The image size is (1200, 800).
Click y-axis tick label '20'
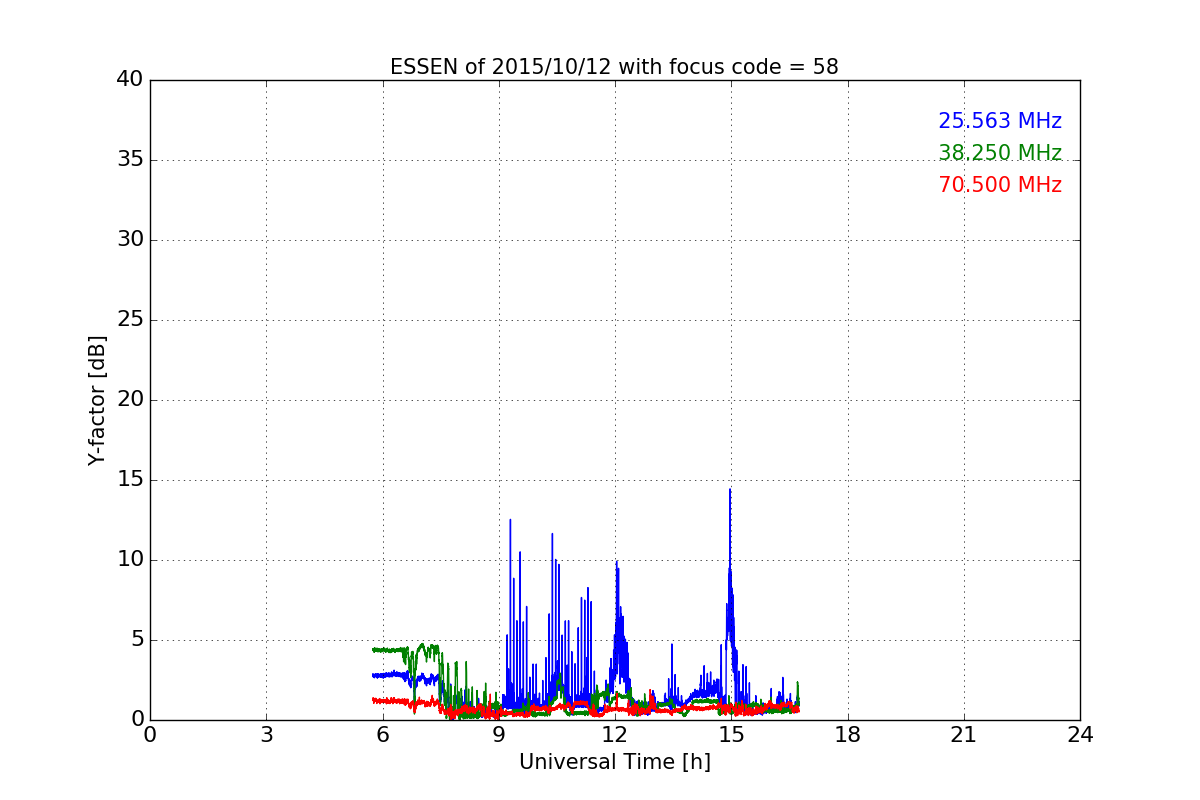(130, 400)
